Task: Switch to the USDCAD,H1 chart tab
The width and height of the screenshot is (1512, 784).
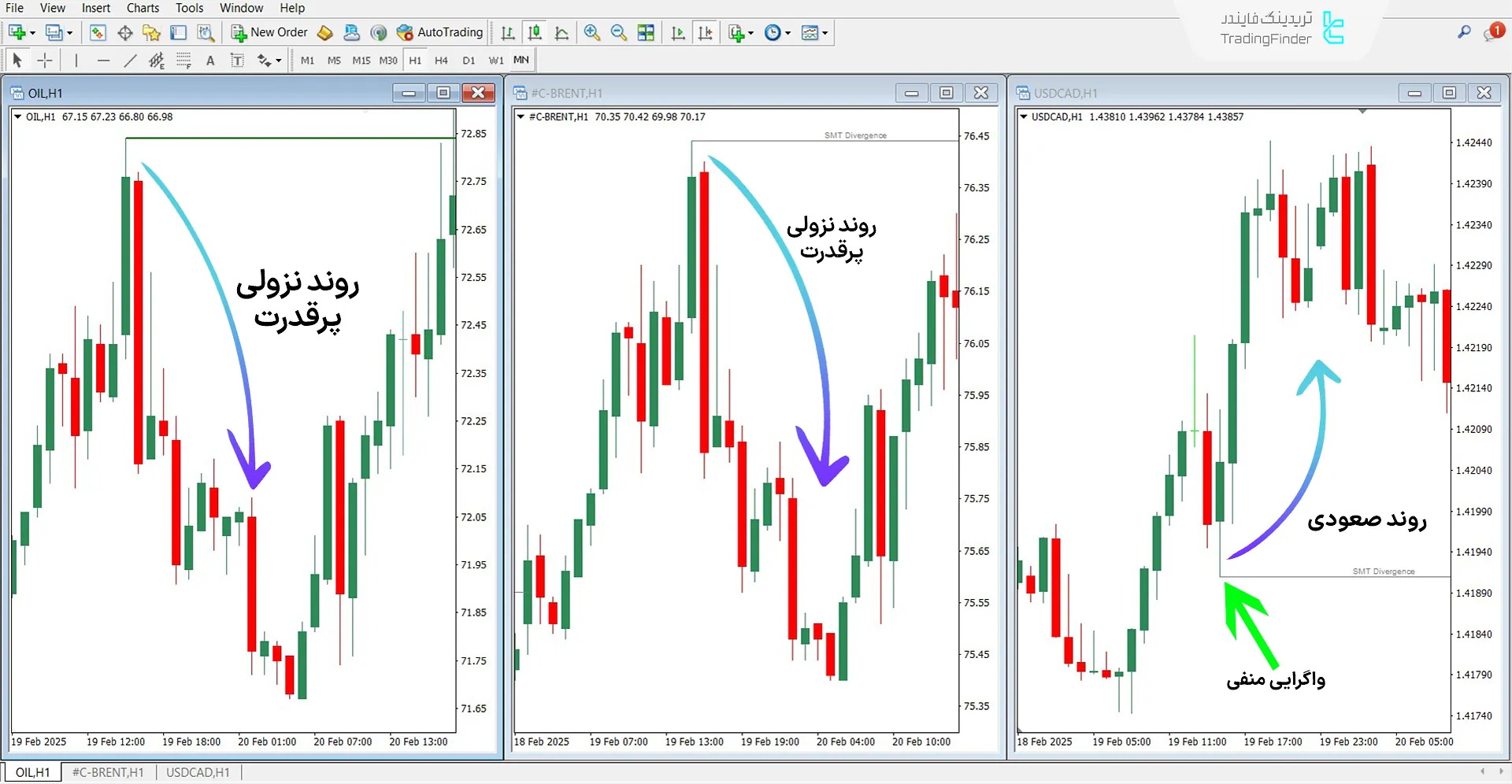Action: pyautogui.click(x=198, y=772)
